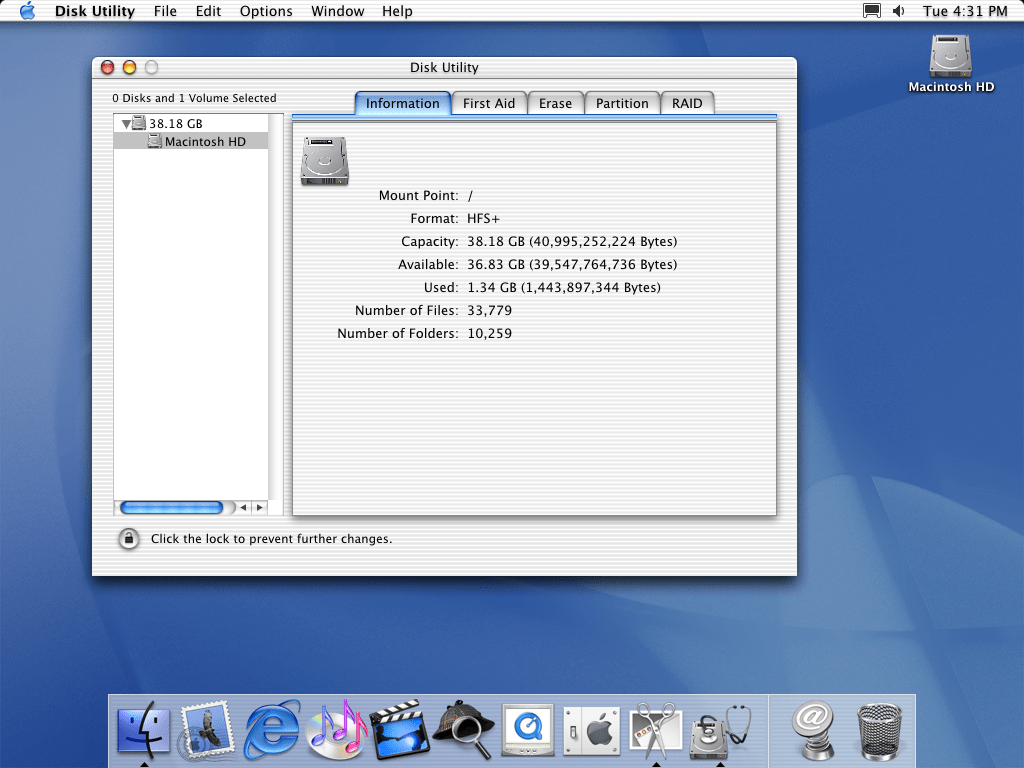Open QuickTime Player in the Dock
Screen dimensions: 1024x768
pos(527,730)
